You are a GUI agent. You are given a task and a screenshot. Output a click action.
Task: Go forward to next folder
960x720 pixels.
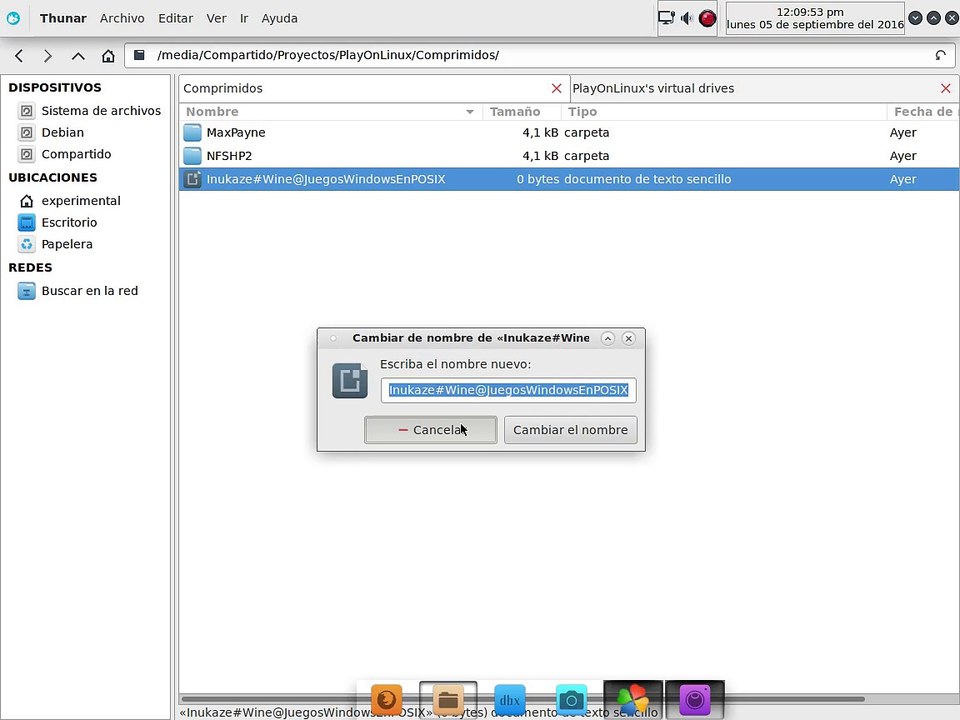pyautogui.click(x=48, y=56)
